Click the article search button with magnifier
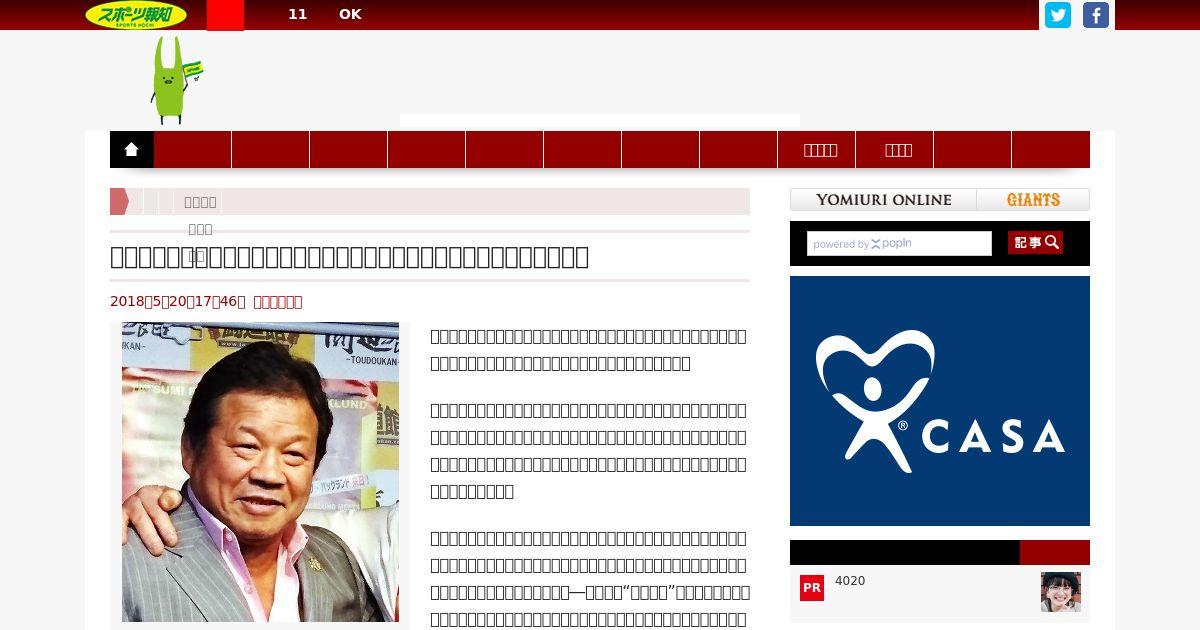The image size is (1200, 630). 1035,243
